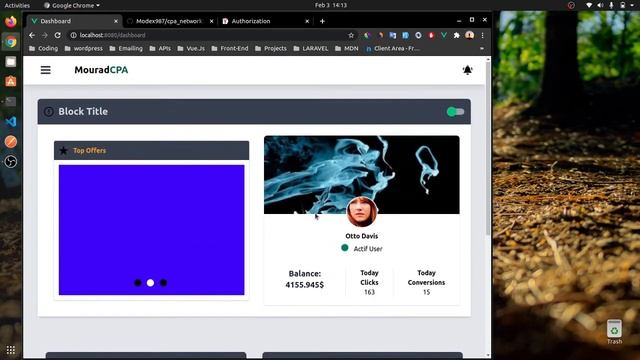This screenshot has width=640, height=360.
Task: Click the Today Conversions 15 stat
Action: click(x=426, y=282)
